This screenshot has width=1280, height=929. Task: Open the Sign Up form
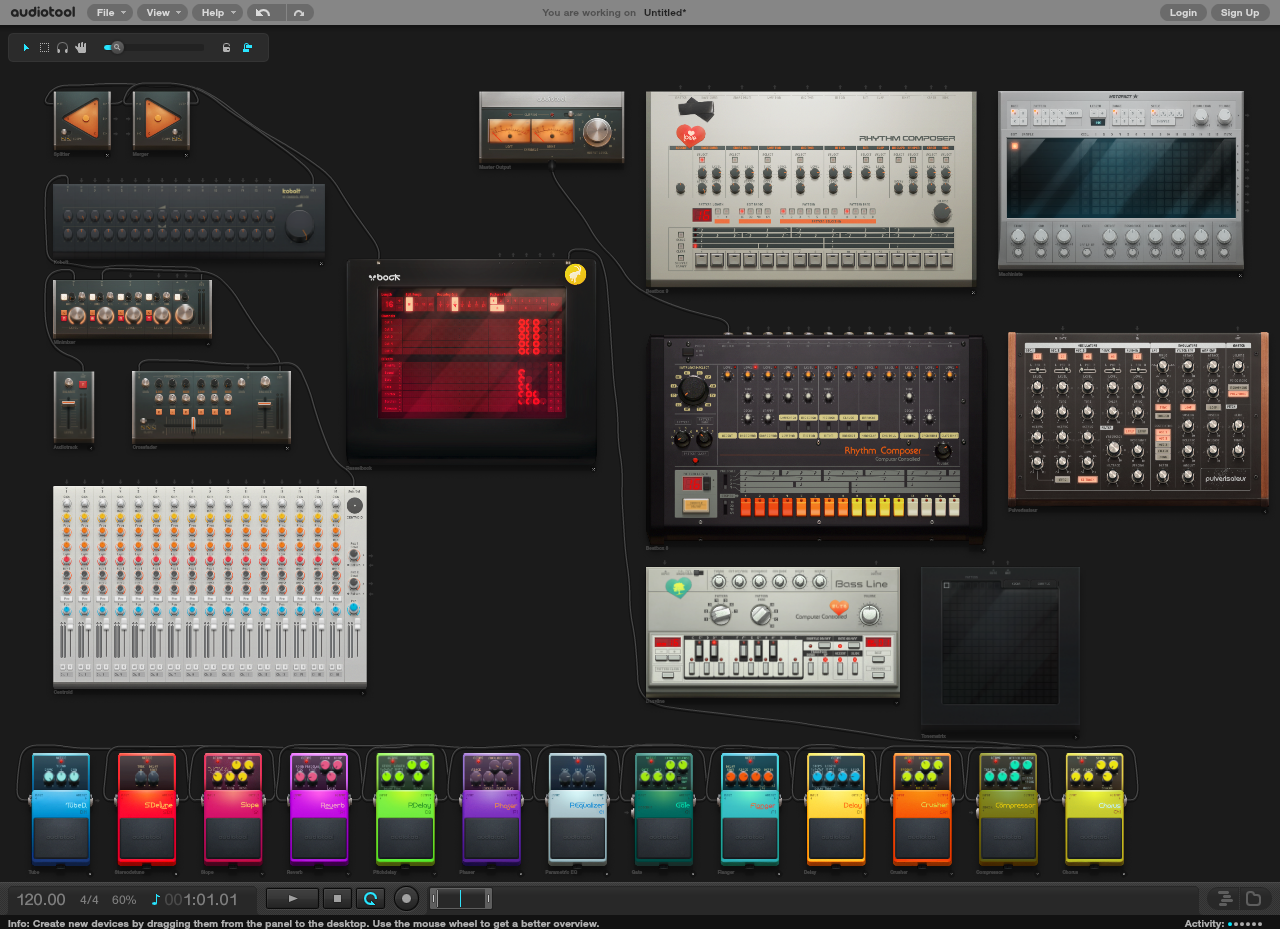[x=1240, y=12]
